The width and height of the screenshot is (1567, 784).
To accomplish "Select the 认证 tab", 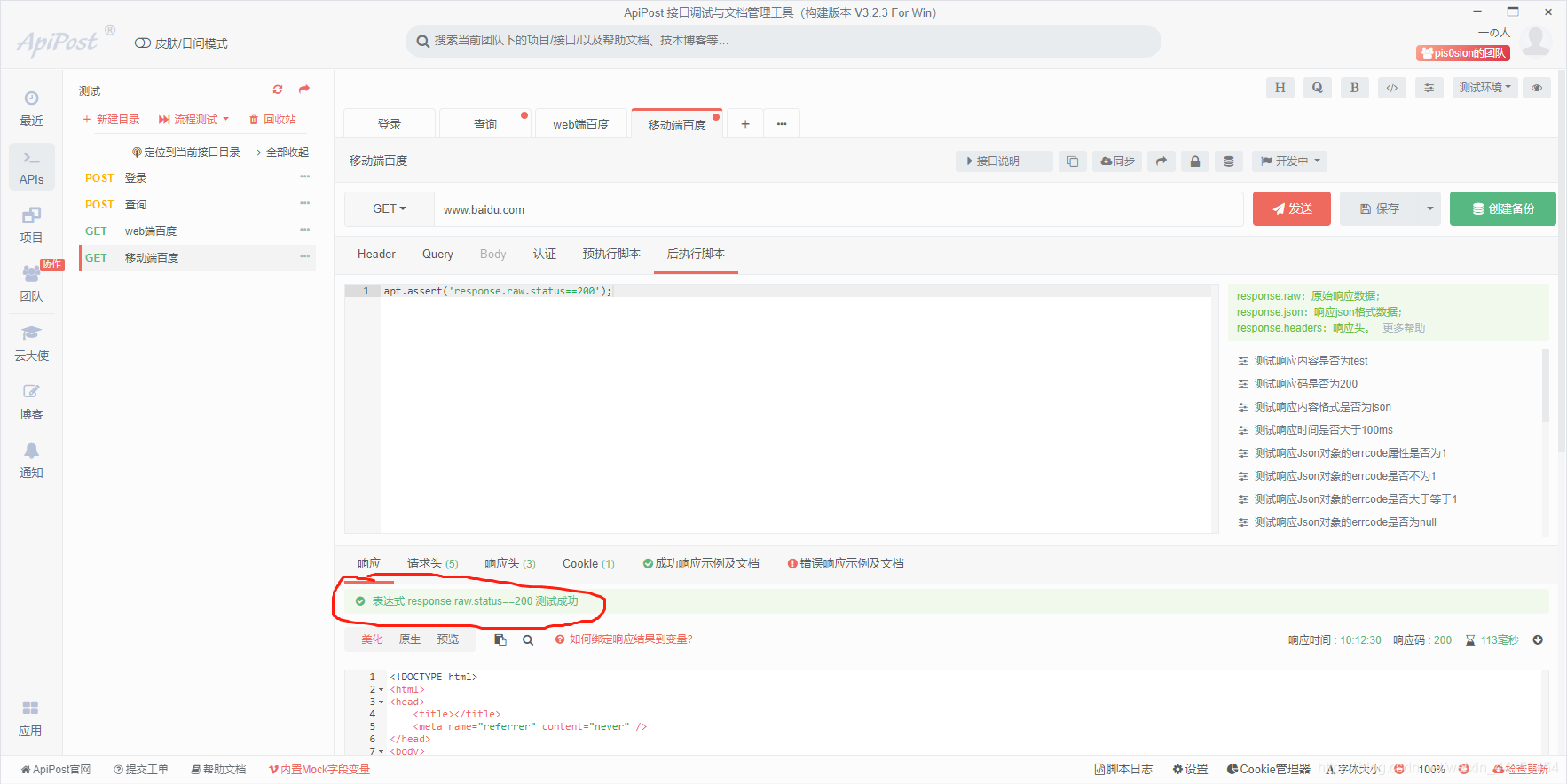I will [545, 255].
